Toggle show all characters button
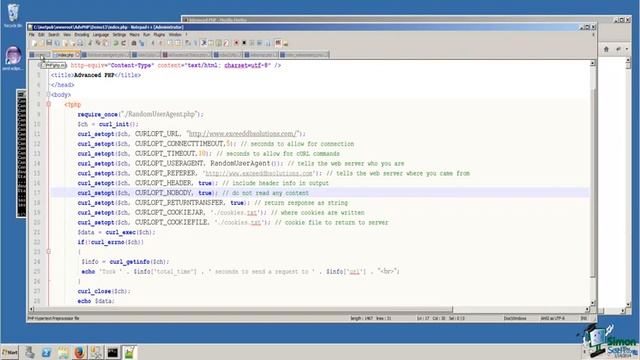This screenshot has width=640, height=360. pos(196,43)
